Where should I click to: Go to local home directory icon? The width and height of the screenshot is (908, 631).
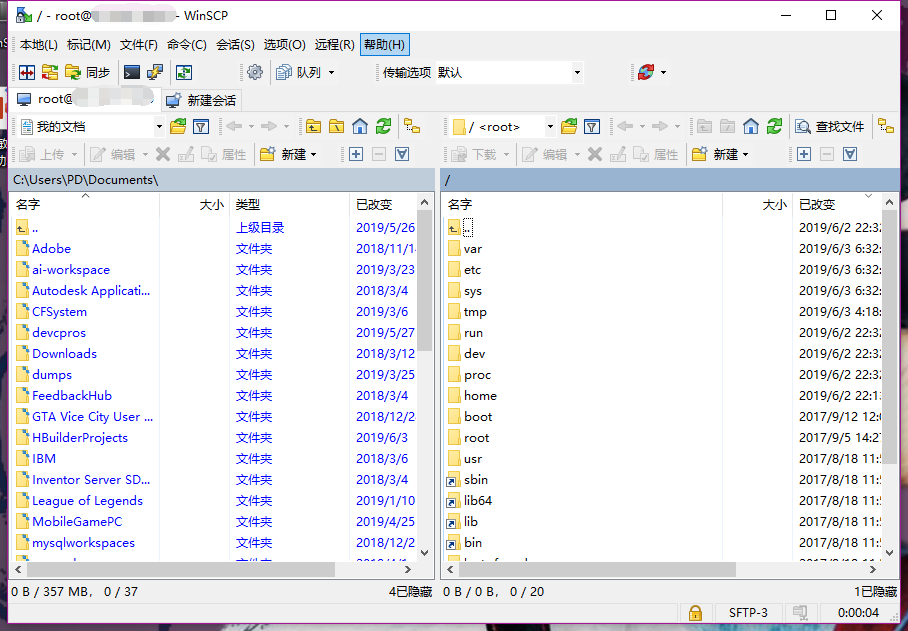pos(360,126)
